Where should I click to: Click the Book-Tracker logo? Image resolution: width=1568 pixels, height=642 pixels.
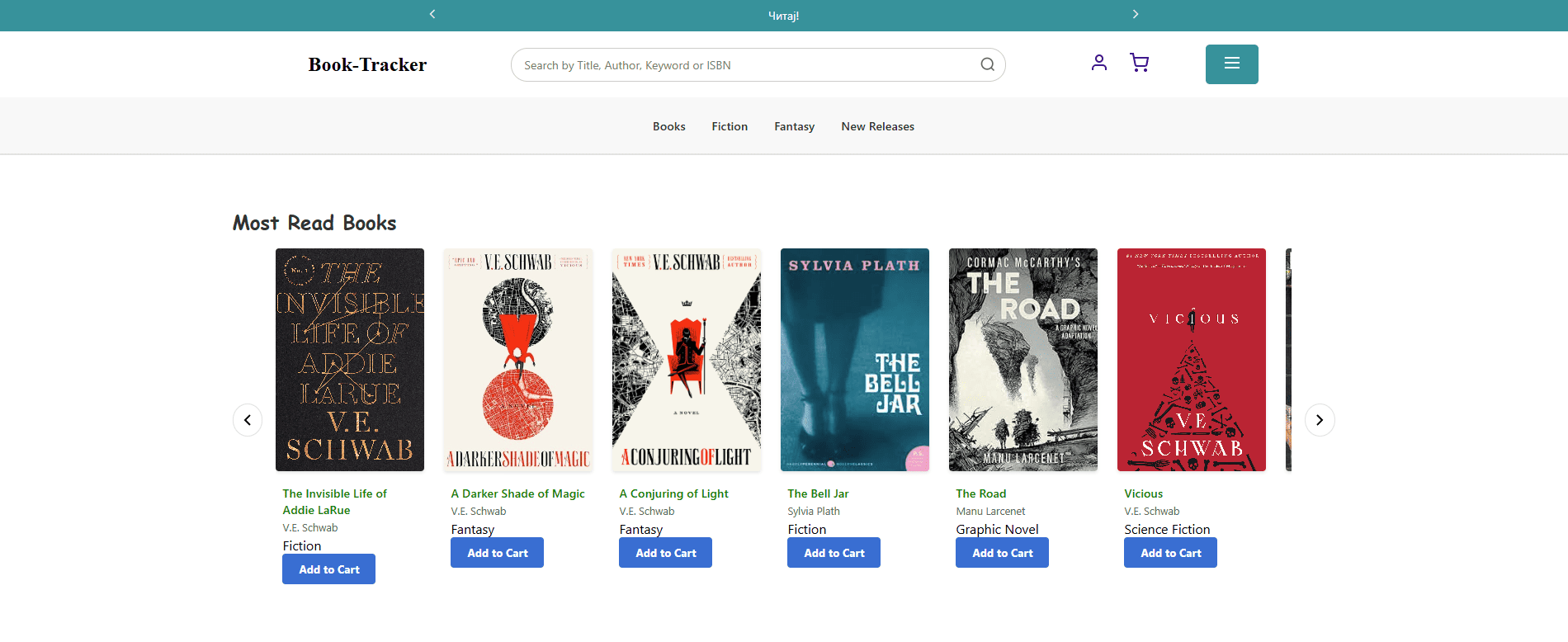point(367,64)
